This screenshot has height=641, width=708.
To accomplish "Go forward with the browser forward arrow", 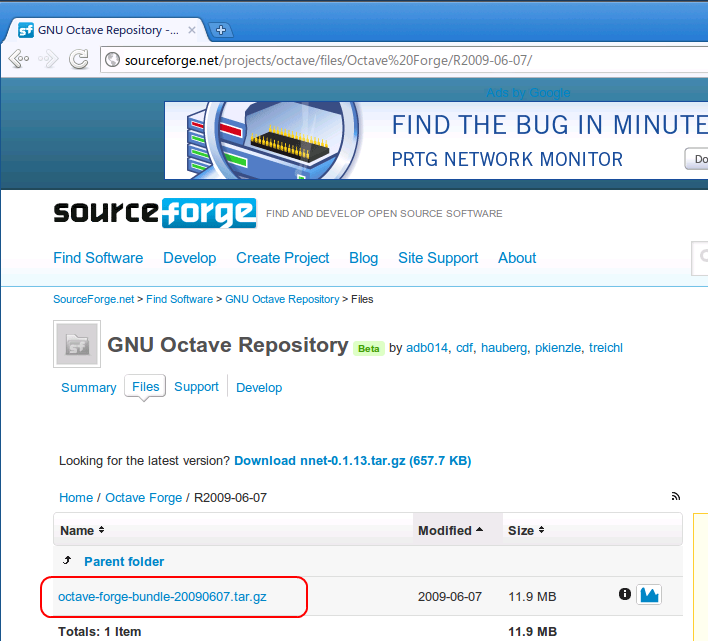I will [x=48, y=59].
